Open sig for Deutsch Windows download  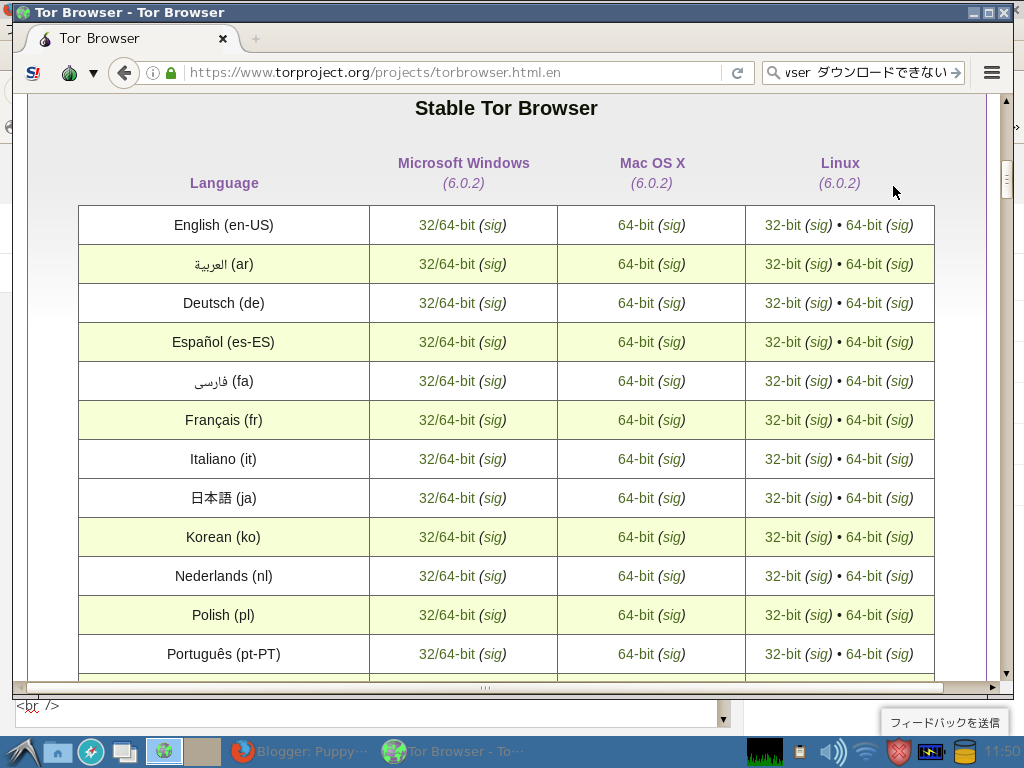[492, 303]
